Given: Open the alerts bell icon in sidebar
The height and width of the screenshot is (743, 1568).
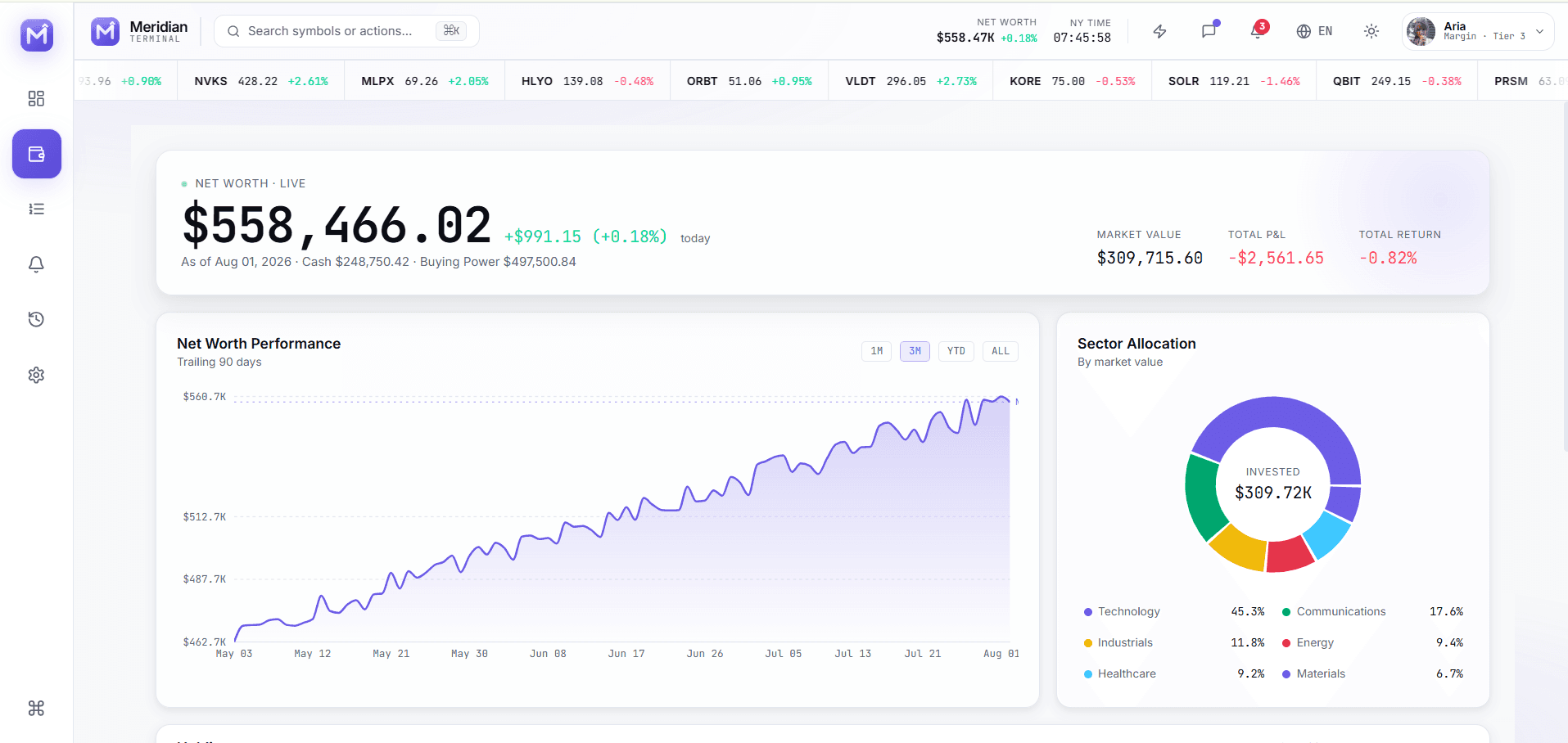Looking at the screenshot, I should pyautogui.click(x=36, y=264).
